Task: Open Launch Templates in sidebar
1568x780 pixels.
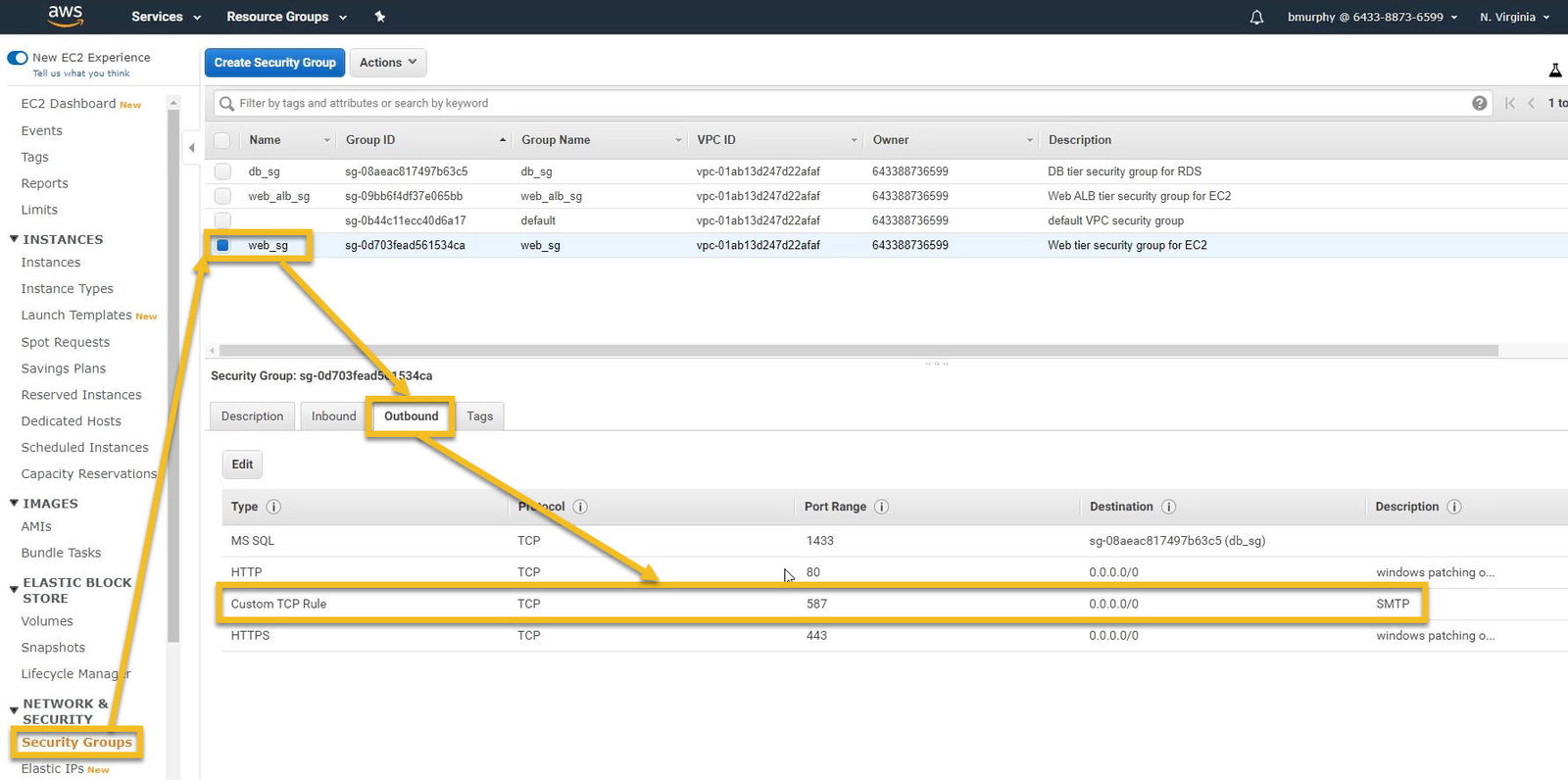Action: pos(76,316)
